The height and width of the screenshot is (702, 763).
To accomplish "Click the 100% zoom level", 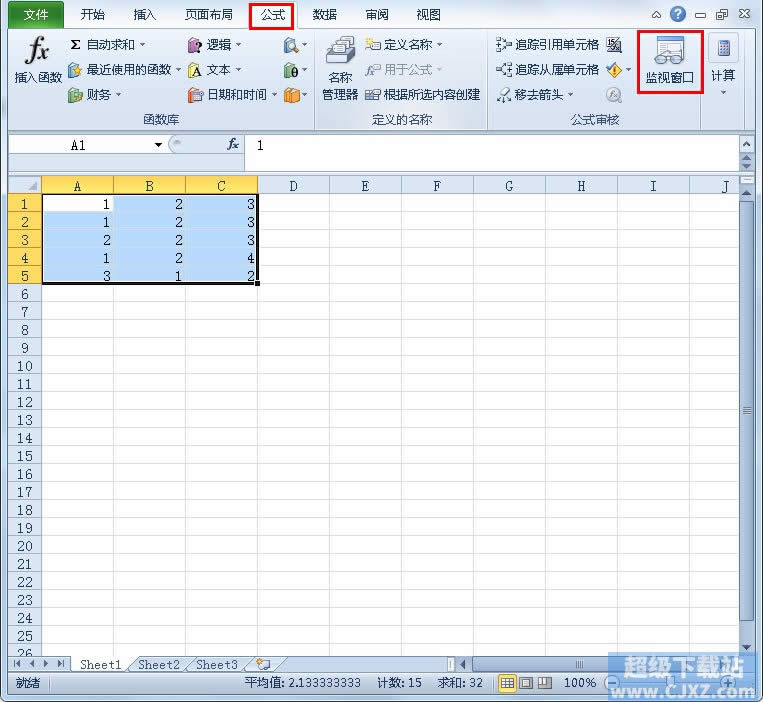I will tap(580, 683).
